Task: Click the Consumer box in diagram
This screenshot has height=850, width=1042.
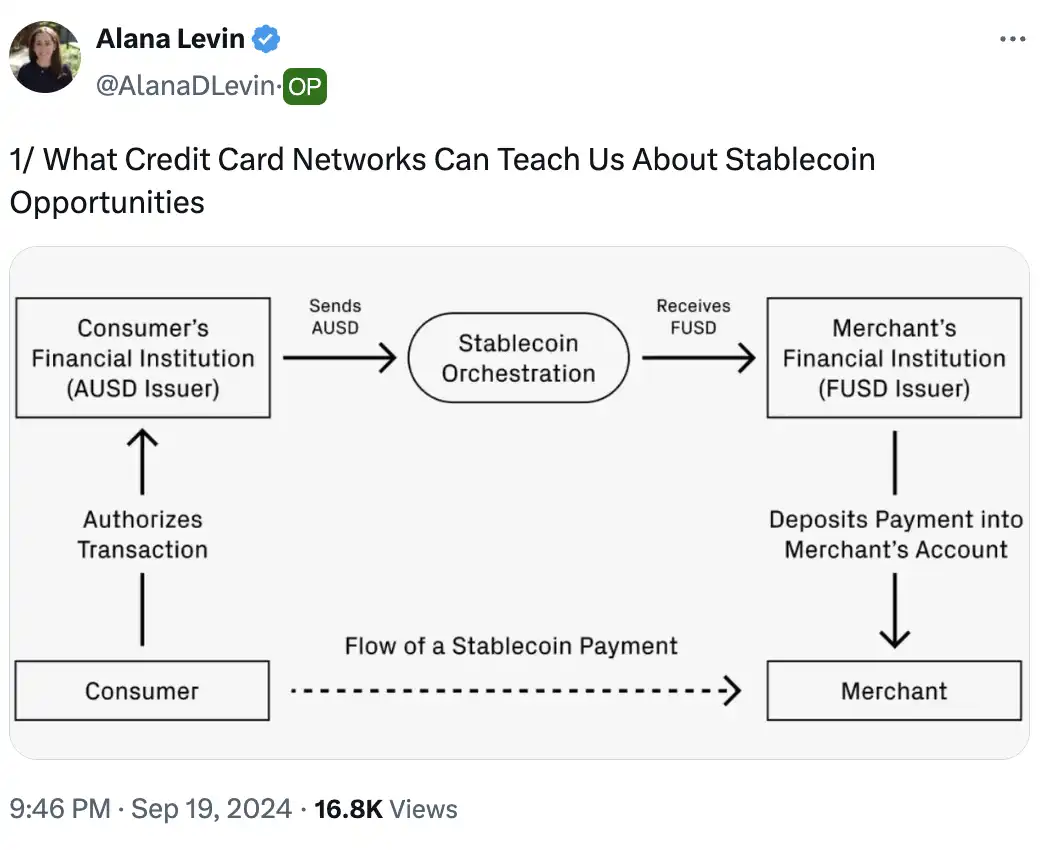Action: 142,691
